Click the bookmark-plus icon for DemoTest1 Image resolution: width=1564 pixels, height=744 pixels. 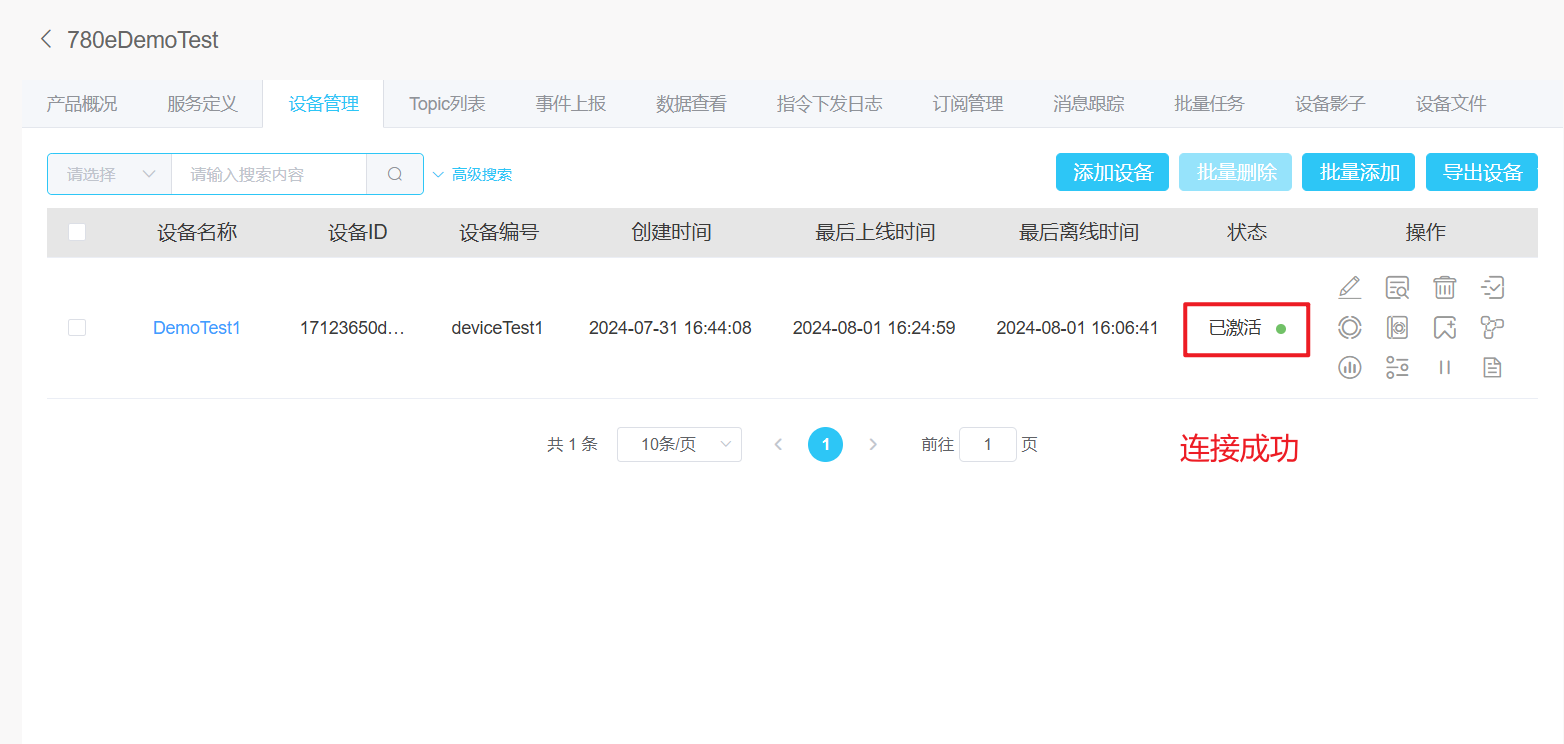[1445, 327]
